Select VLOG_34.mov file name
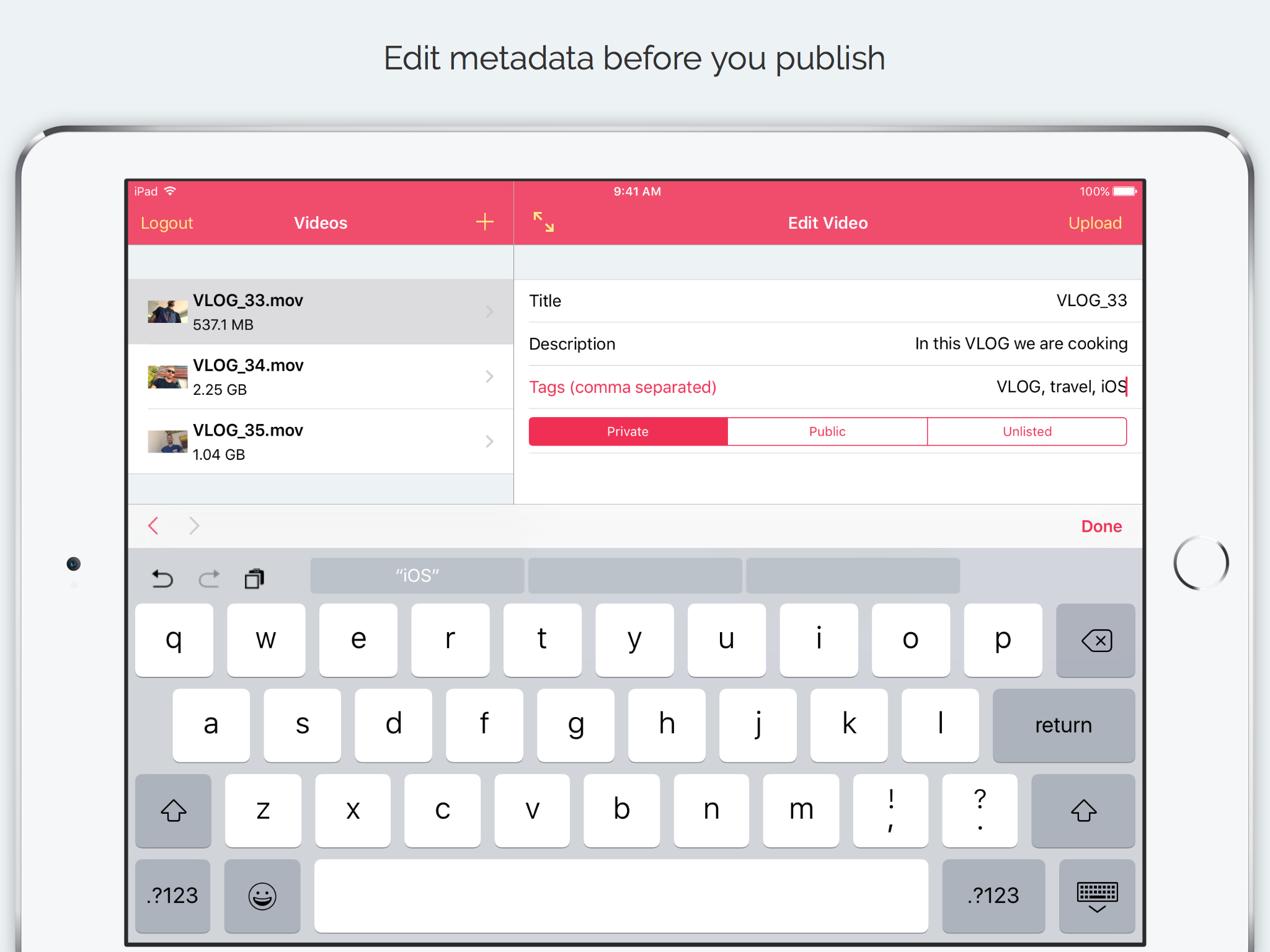 point(248,366)
